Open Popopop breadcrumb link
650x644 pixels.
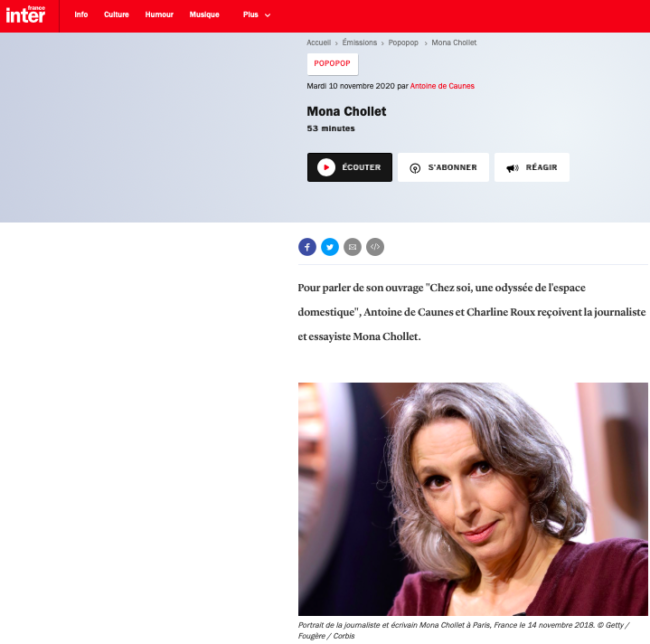click(x=403, y=43)
